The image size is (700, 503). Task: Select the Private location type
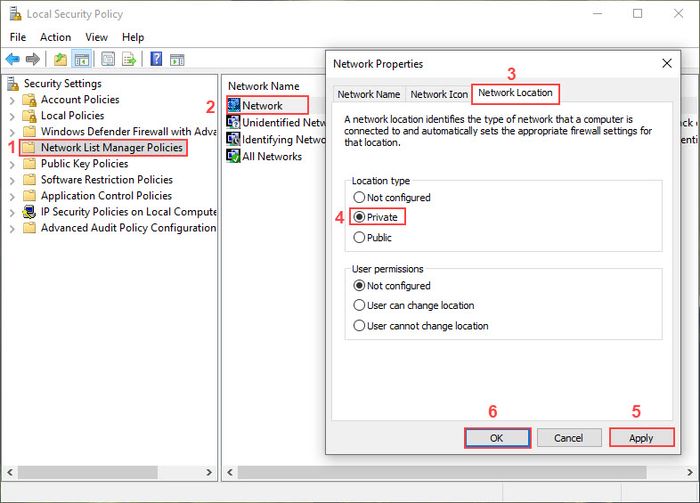click(359, 216)
